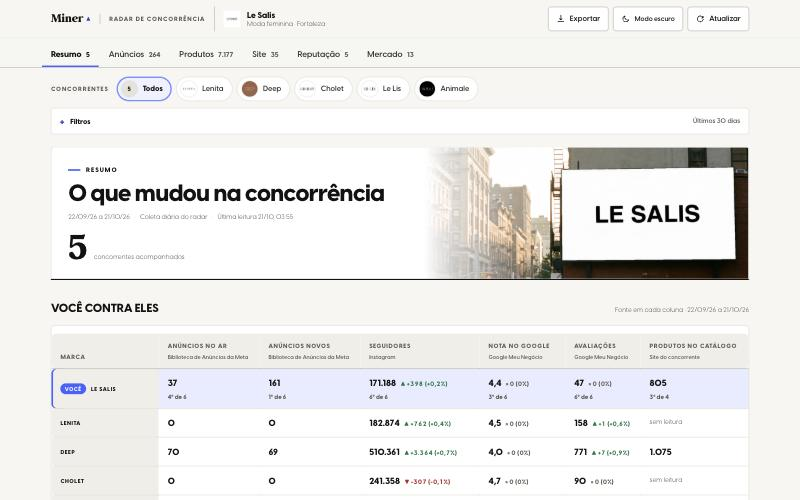
Task: Click the Miner logo
Action: 70,18
